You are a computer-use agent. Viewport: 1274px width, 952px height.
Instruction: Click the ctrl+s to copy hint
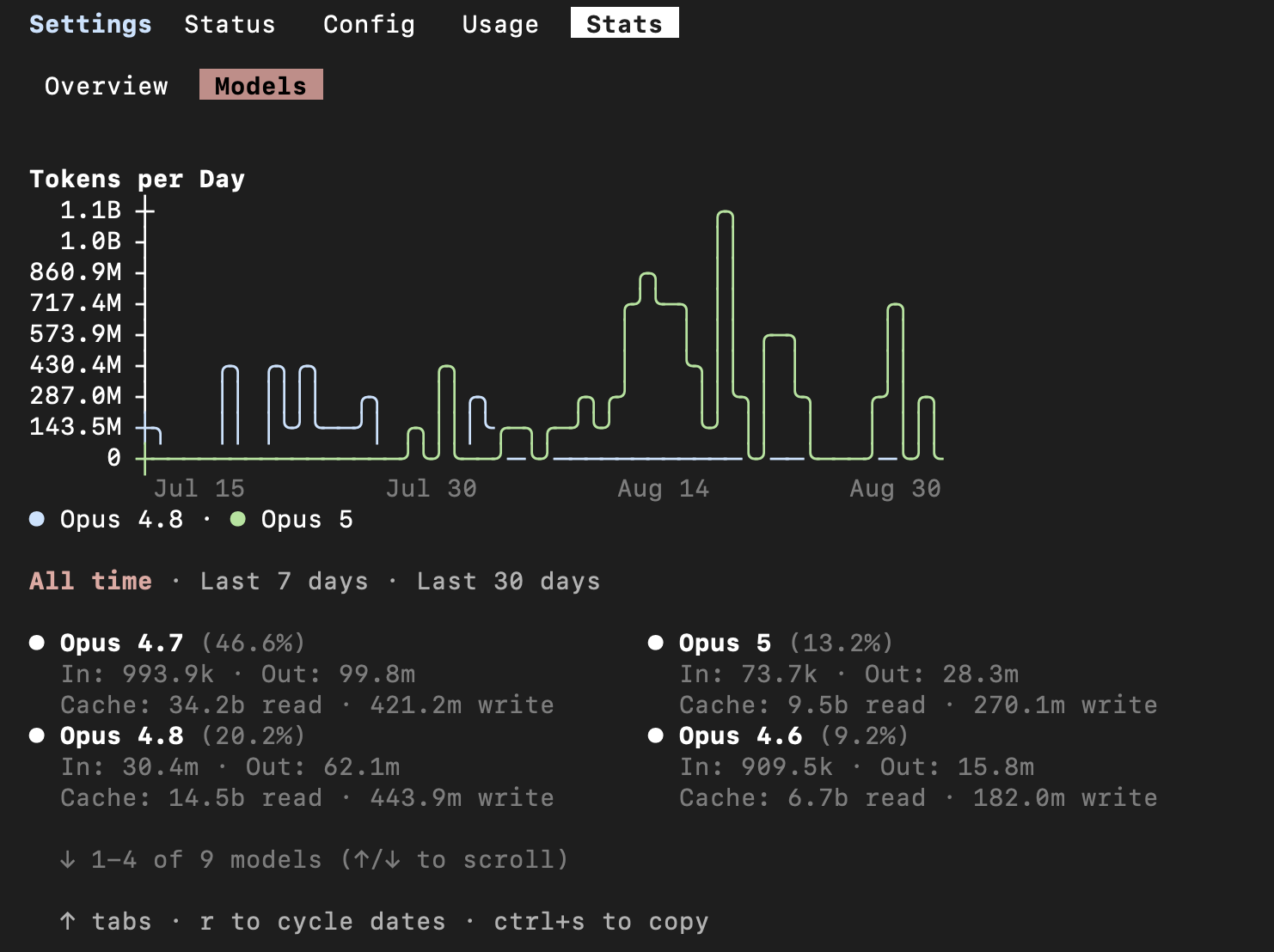click(x=601, y=921)
